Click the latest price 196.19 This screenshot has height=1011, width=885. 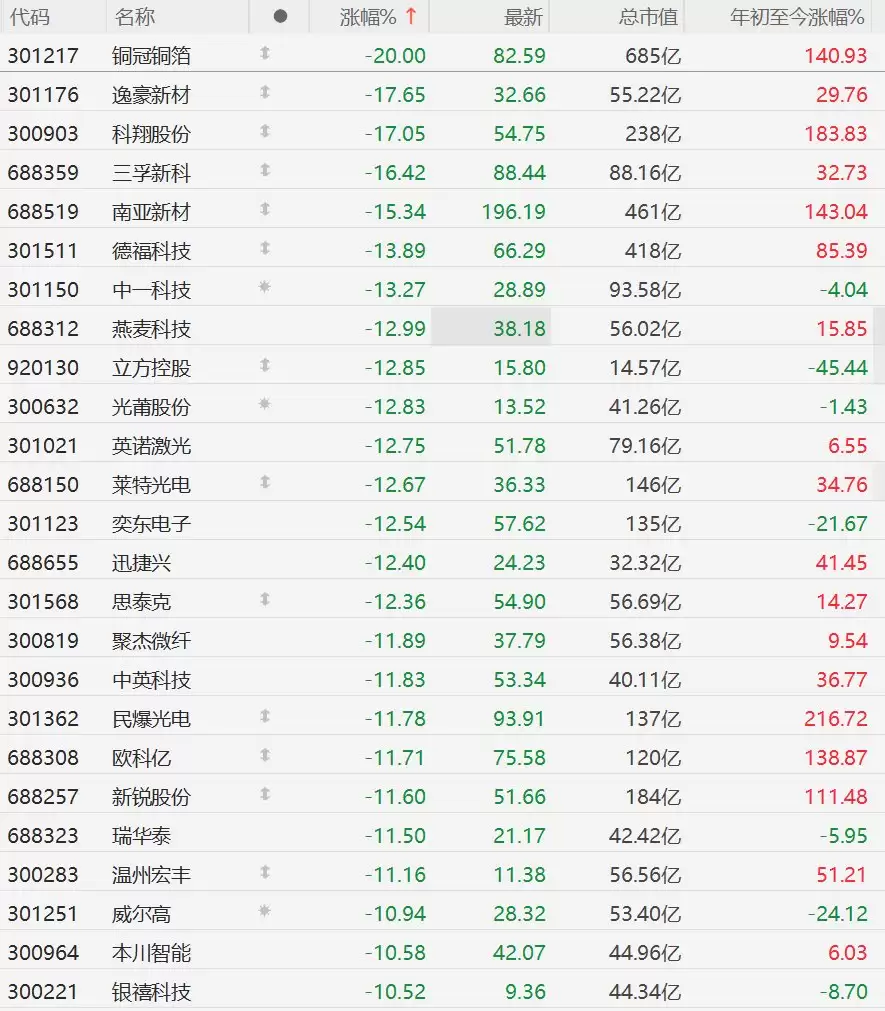tap(514, 211)
